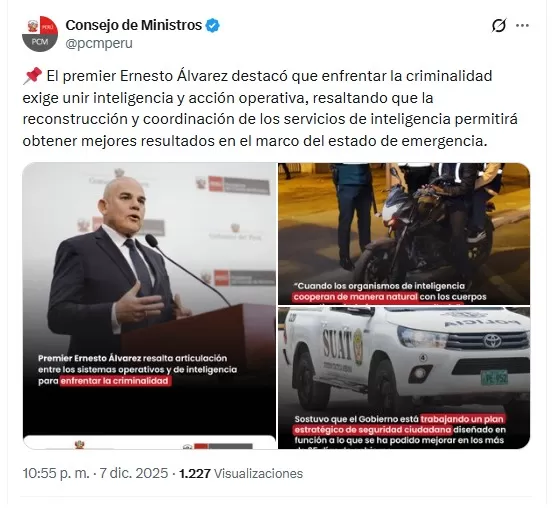Click the red pushpin emoji

(32, 76)
